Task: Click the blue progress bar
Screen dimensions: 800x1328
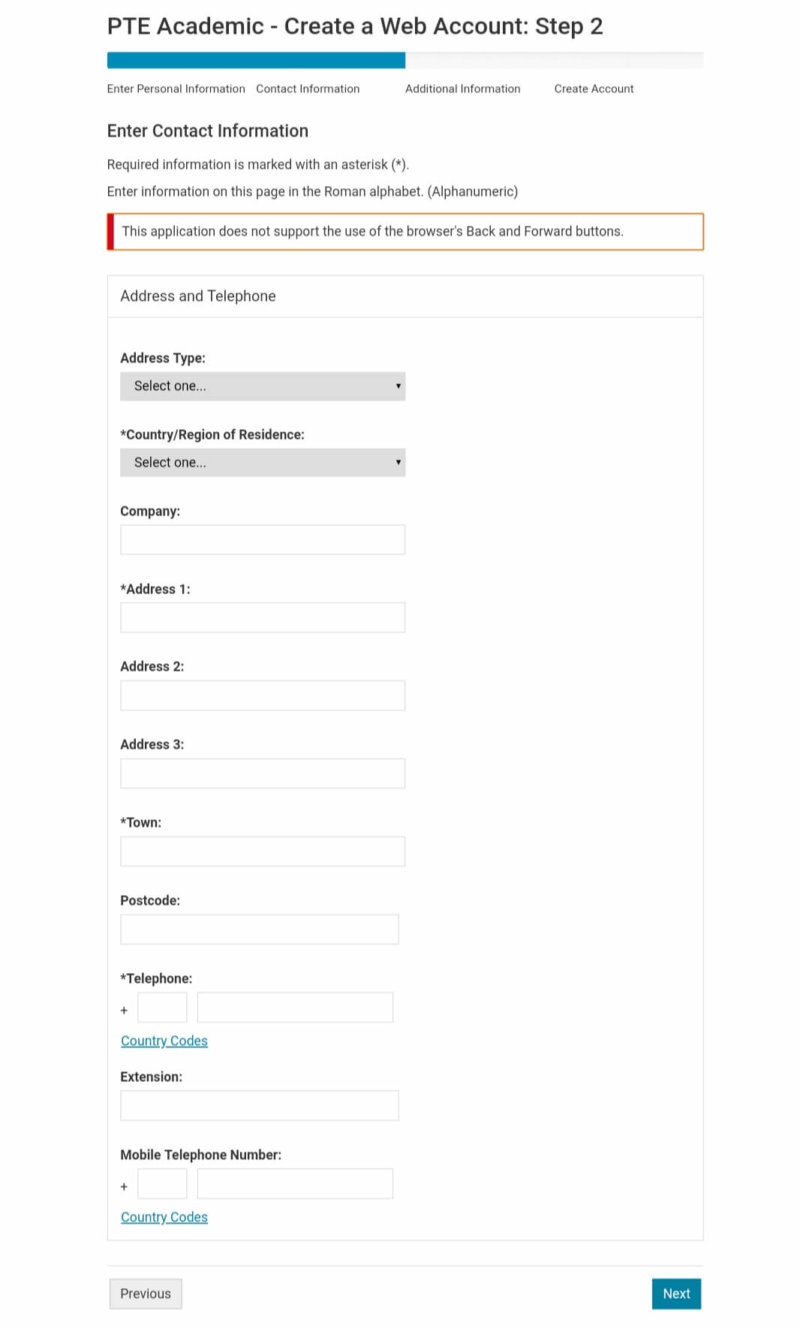Action: [x=255, y=60]
